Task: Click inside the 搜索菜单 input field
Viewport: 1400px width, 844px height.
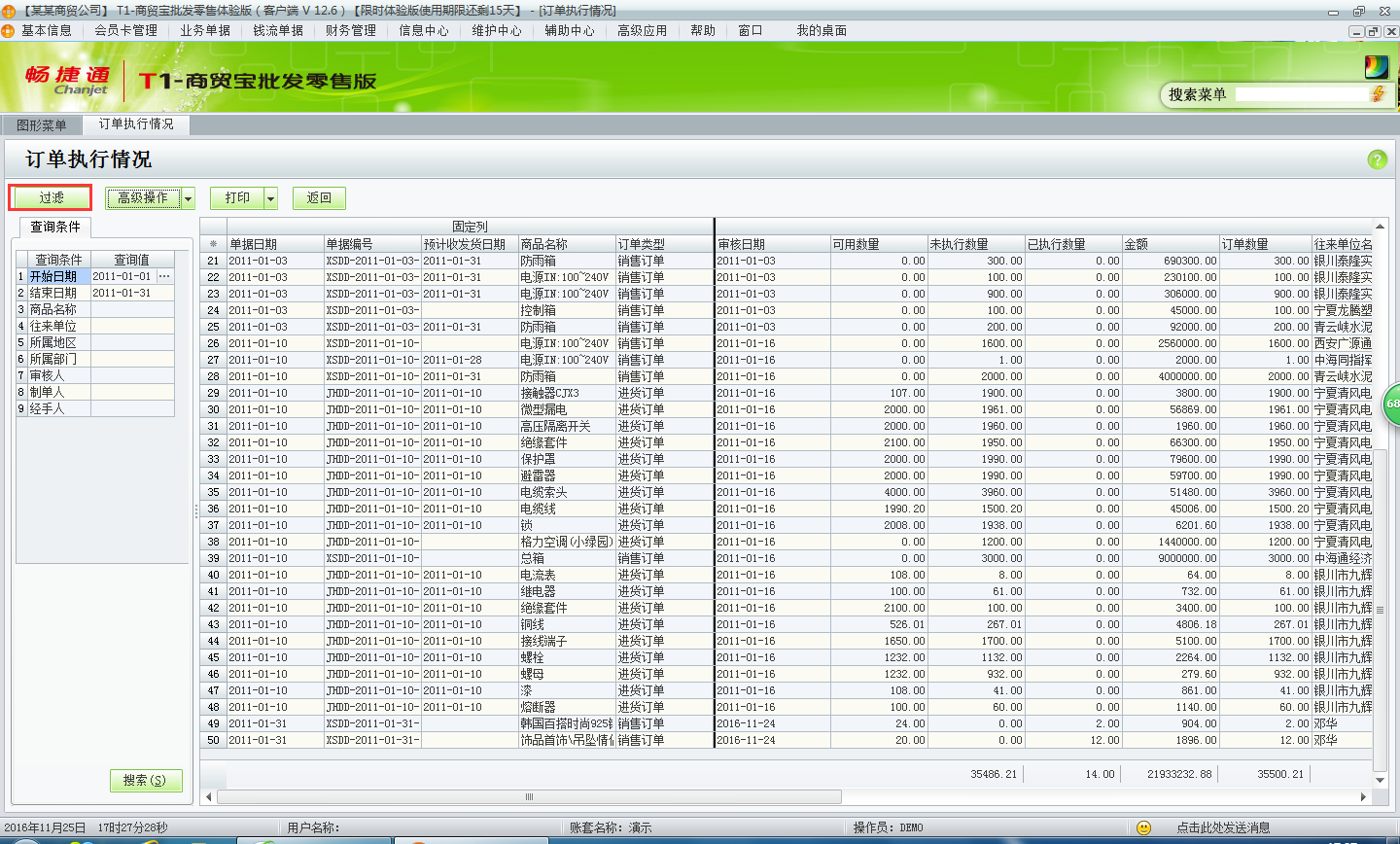Action: click(1301, 94)
